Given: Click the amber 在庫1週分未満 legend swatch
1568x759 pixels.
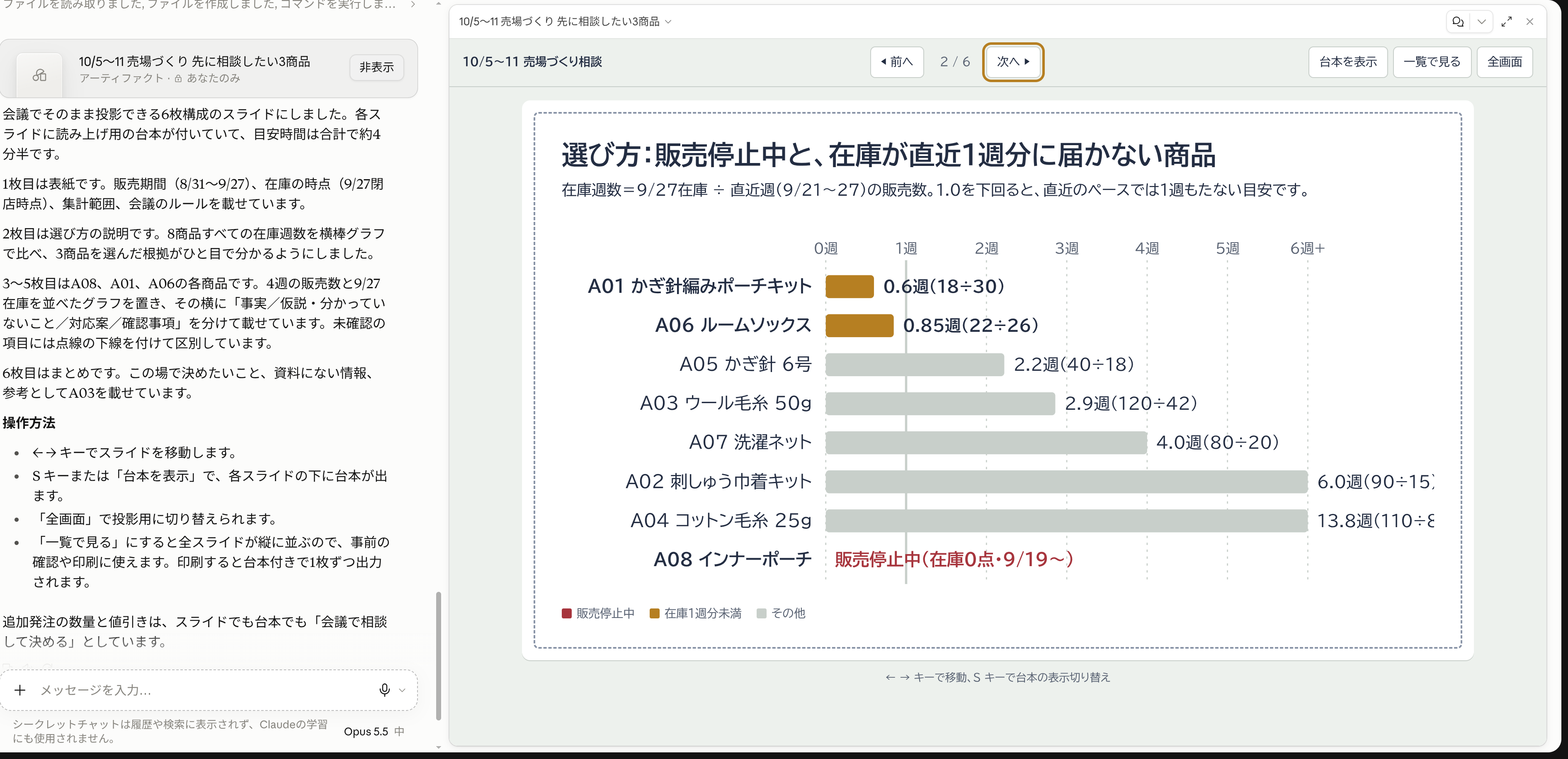Looking at the screenshot, I should pos(654,613).
